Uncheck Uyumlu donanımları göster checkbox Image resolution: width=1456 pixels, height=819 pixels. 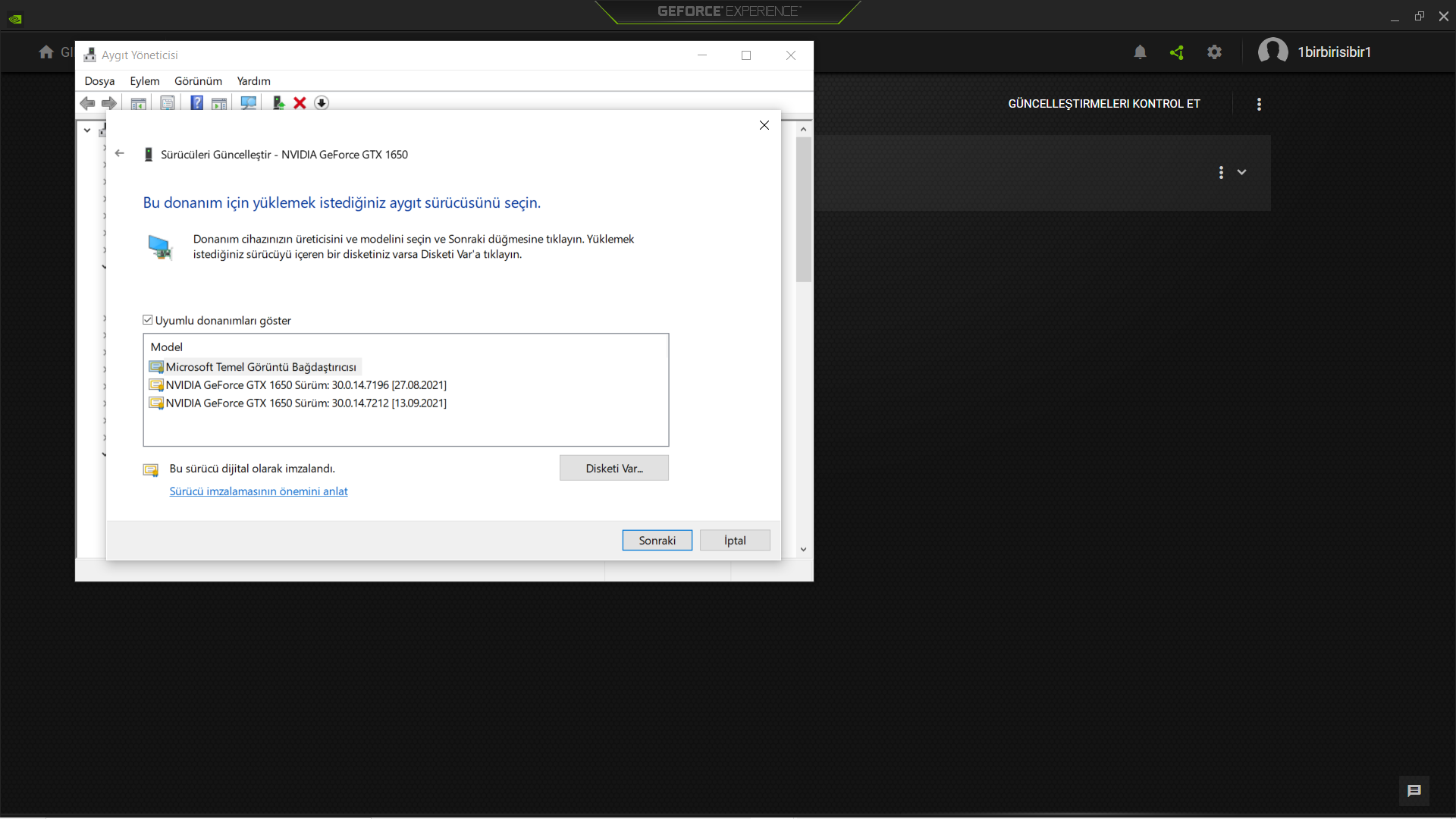[x=148, y=320]
